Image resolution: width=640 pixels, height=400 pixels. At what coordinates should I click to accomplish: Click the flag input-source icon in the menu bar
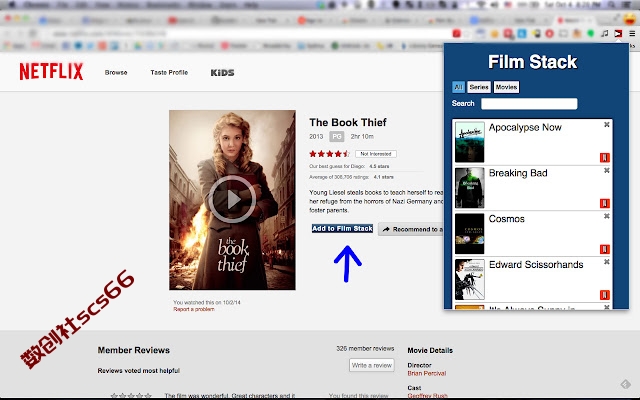[508, 5]
